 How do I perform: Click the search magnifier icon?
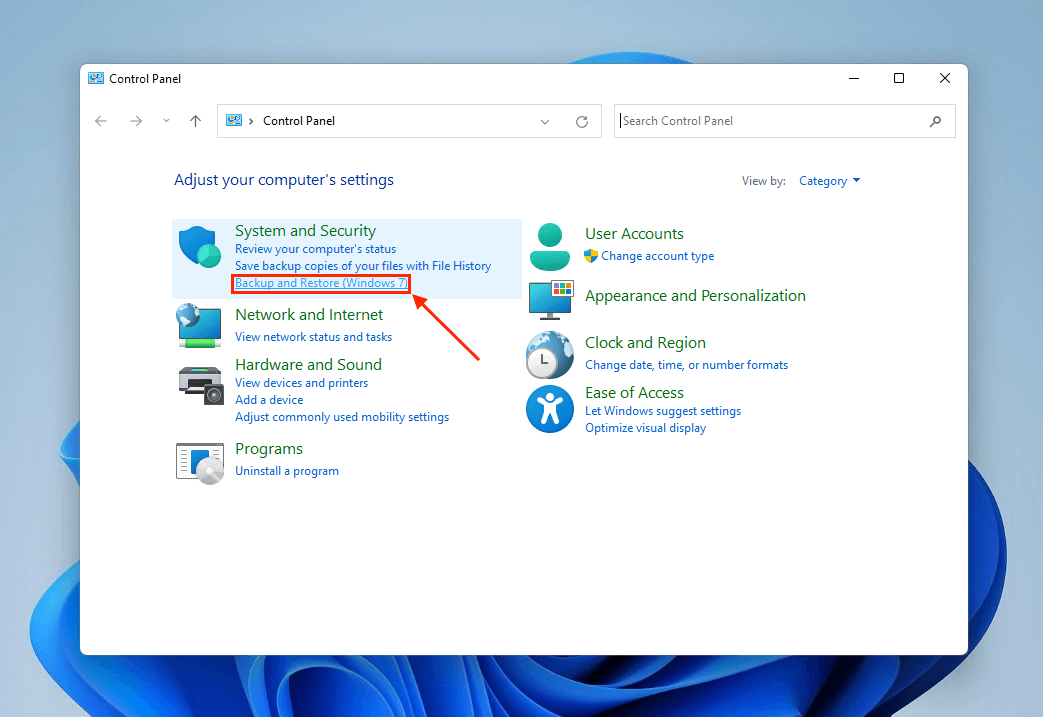pos(935,121)
